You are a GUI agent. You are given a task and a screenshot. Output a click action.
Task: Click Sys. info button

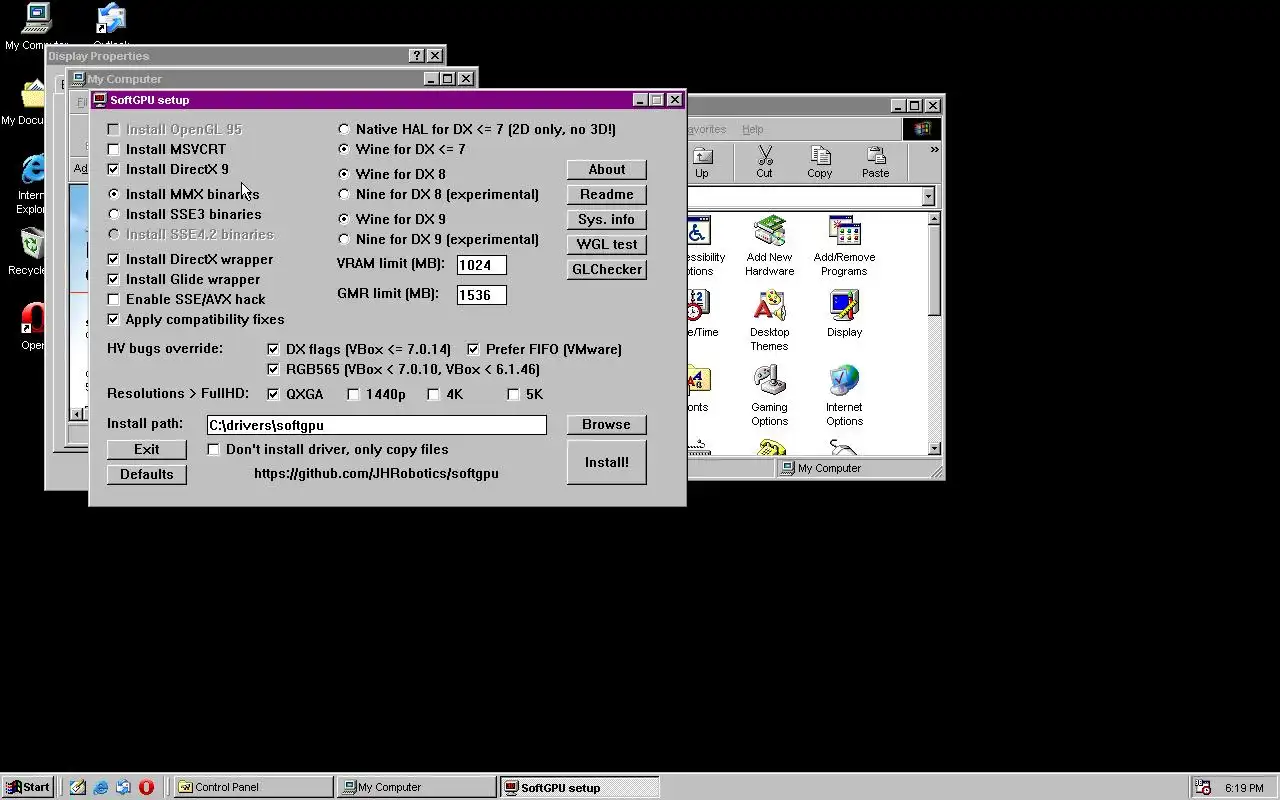pyautogui.click(x=607, y=219)
